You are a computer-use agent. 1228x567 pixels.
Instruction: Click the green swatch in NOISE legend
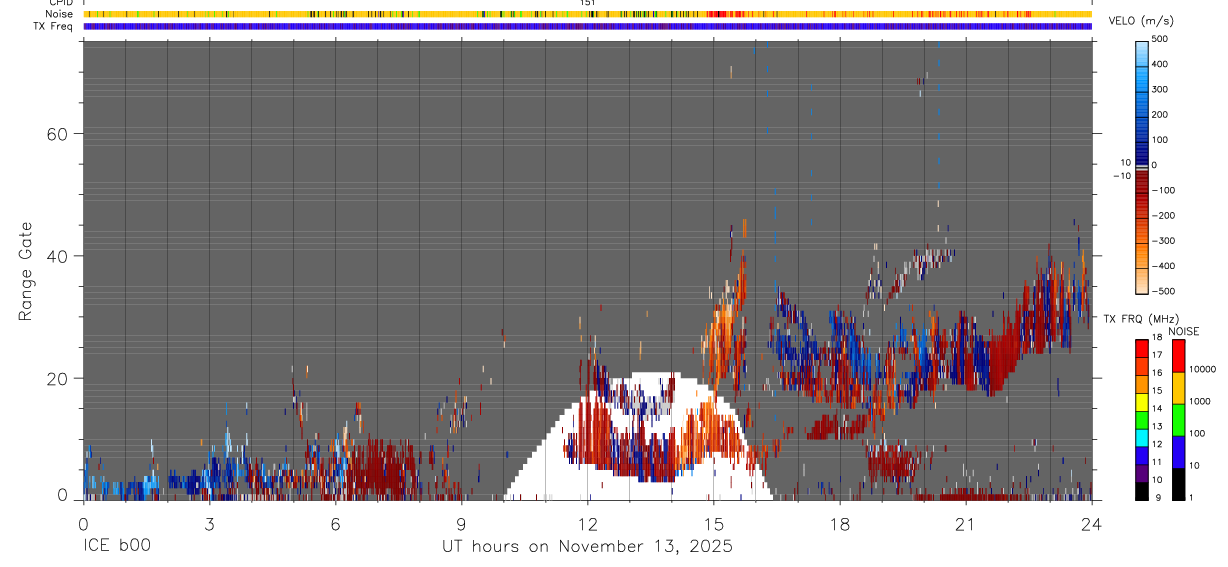(1177, 420)
